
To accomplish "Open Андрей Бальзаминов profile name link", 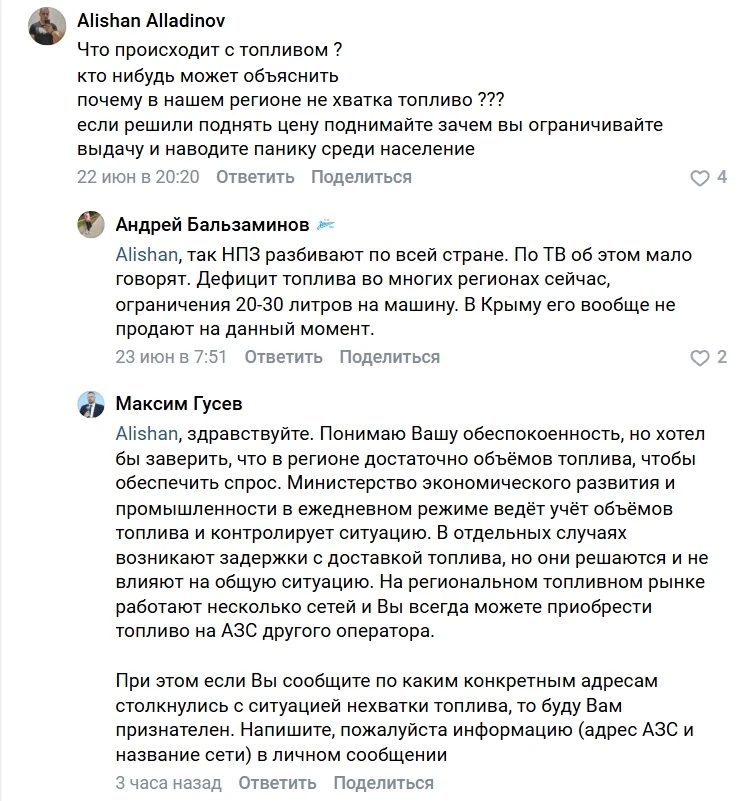I will 212,224.
